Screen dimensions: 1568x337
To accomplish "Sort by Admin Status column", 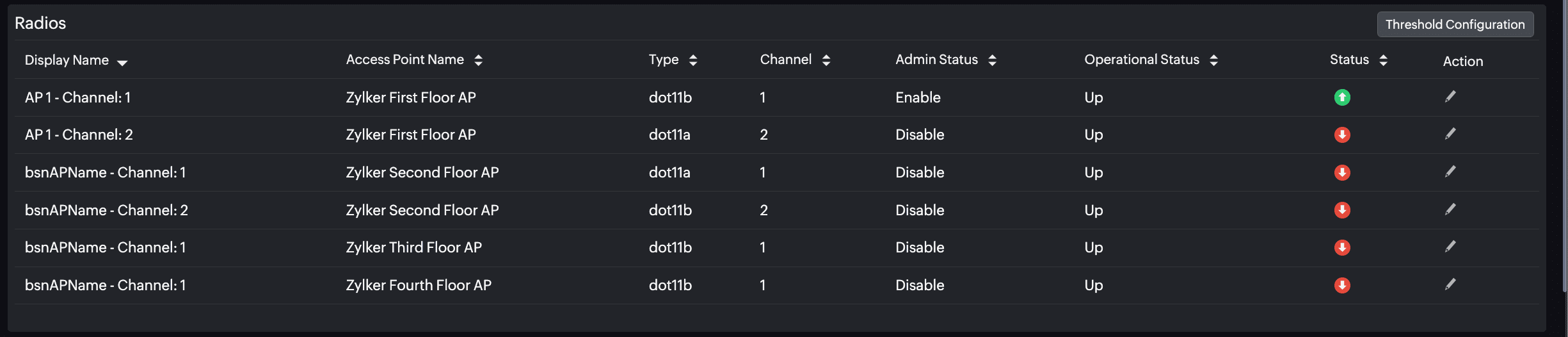I will click(x=992, y=60).
